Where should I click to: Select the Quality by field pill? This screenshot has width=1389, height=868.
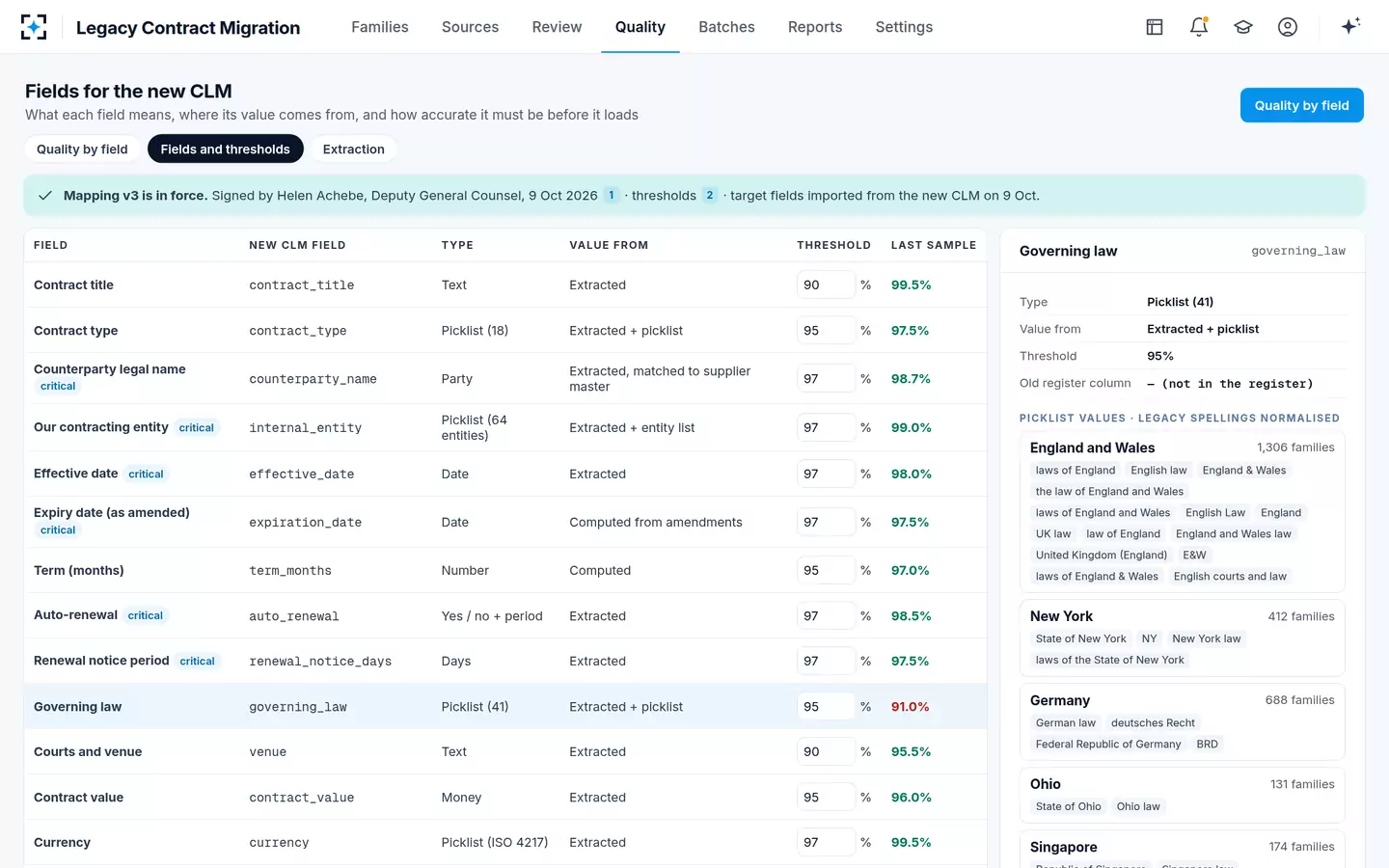(82, 149)
